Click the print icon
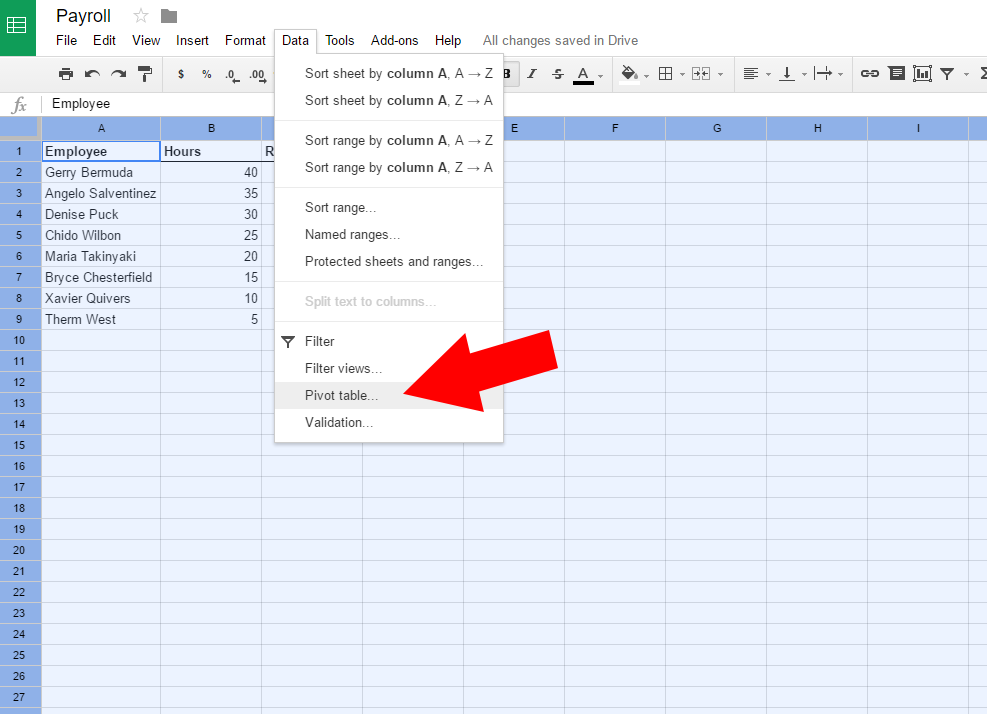Viewport: 987px width, 714px height. coord(65,74)
